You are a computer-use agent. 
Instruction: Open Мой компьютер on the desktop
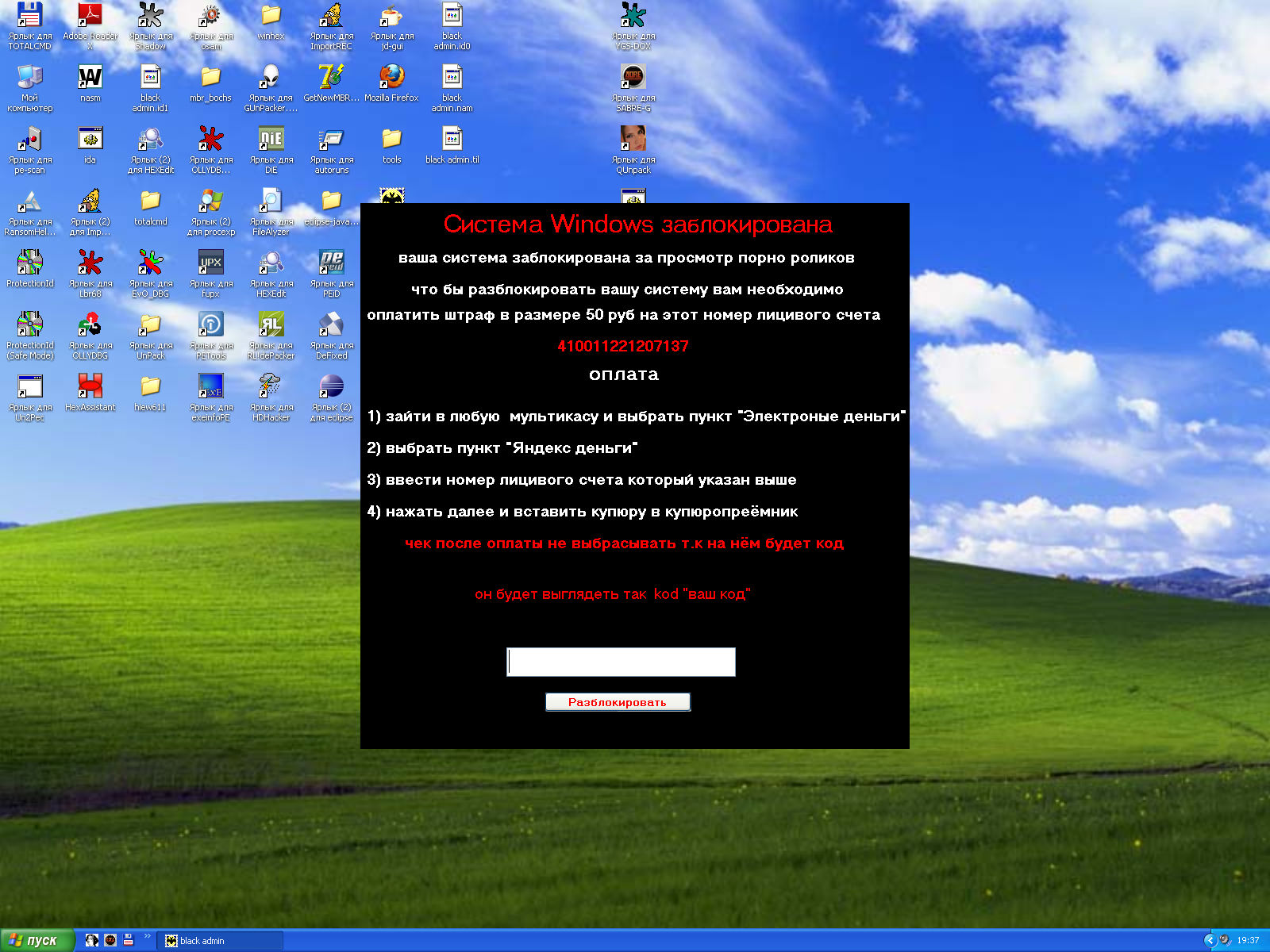click(x=30, y=76)
